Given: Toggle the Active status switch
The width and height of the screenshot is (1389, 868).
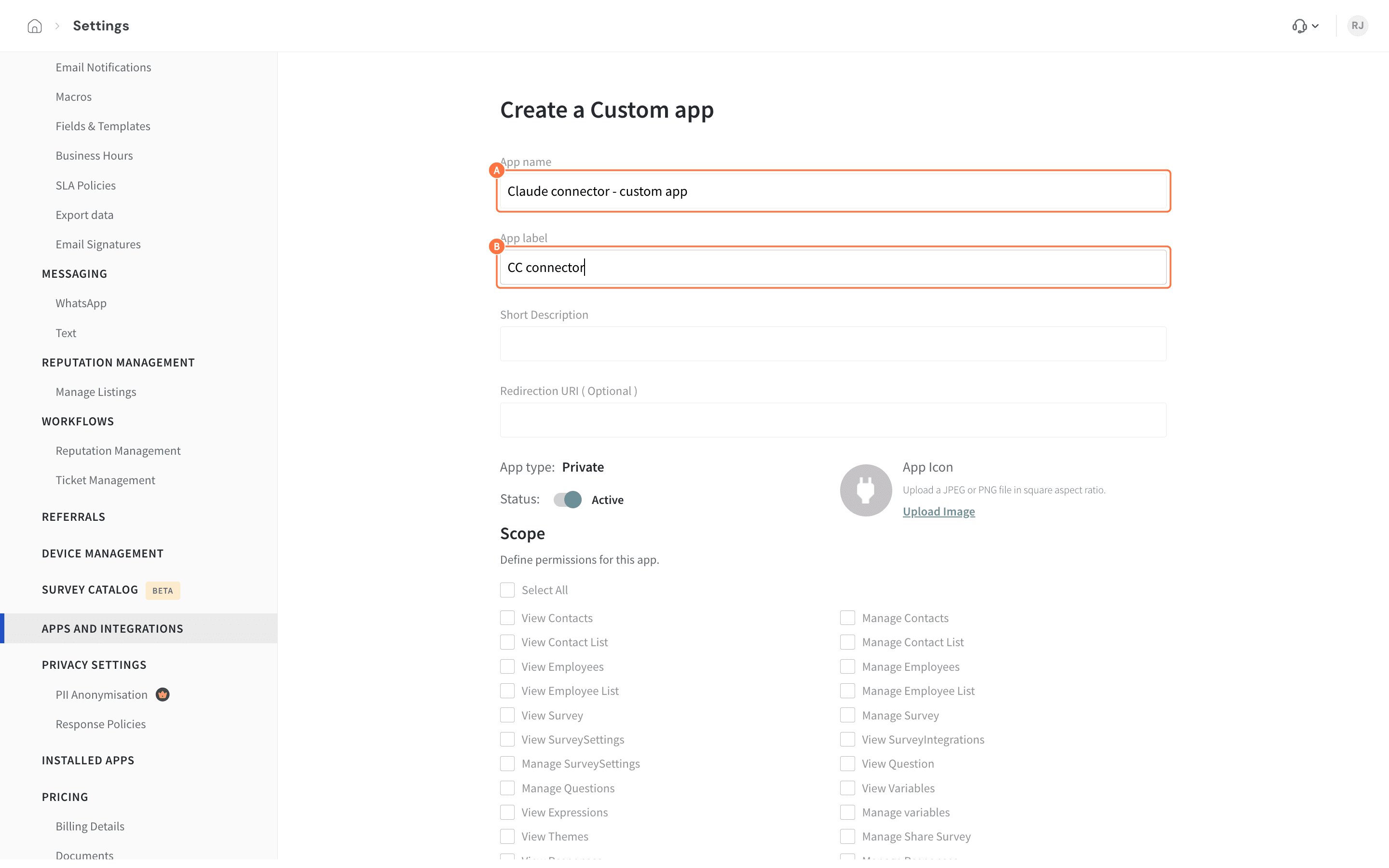Looking at the screenshot, I should (567, 500).
